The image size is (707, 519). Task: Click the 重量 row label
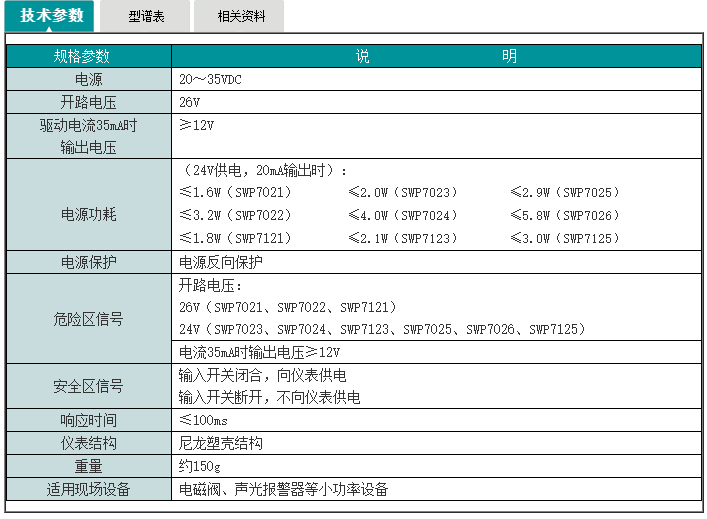(89, 466)
